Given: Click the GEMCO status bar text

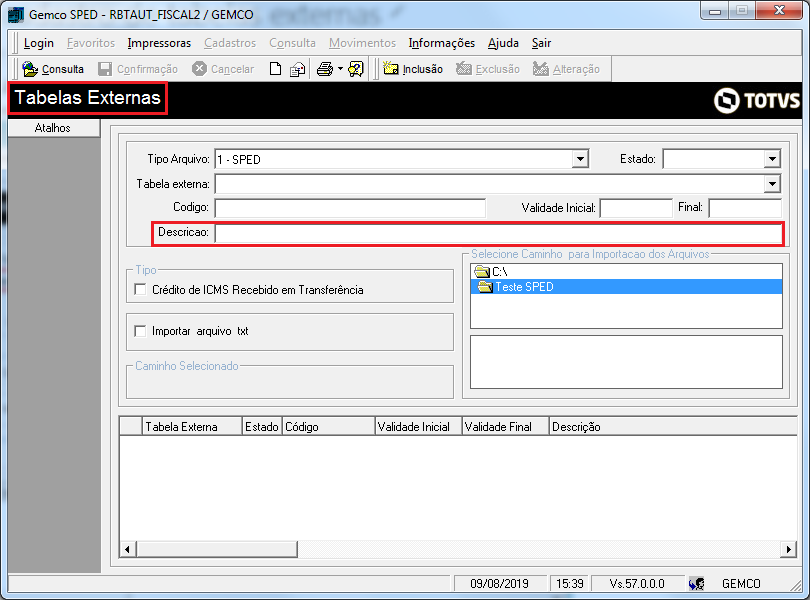Looking at the screenshot, I should [x=741, y=584].
